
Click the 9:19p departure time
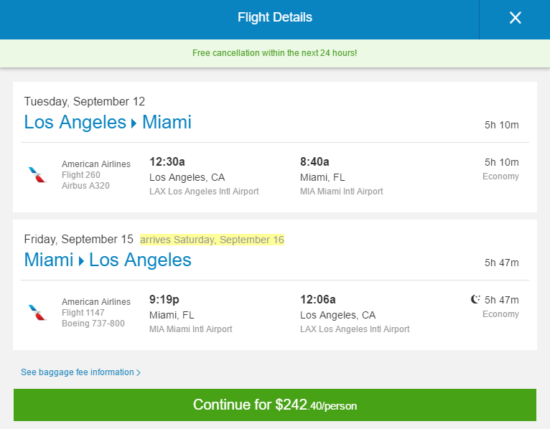(164, 300)
